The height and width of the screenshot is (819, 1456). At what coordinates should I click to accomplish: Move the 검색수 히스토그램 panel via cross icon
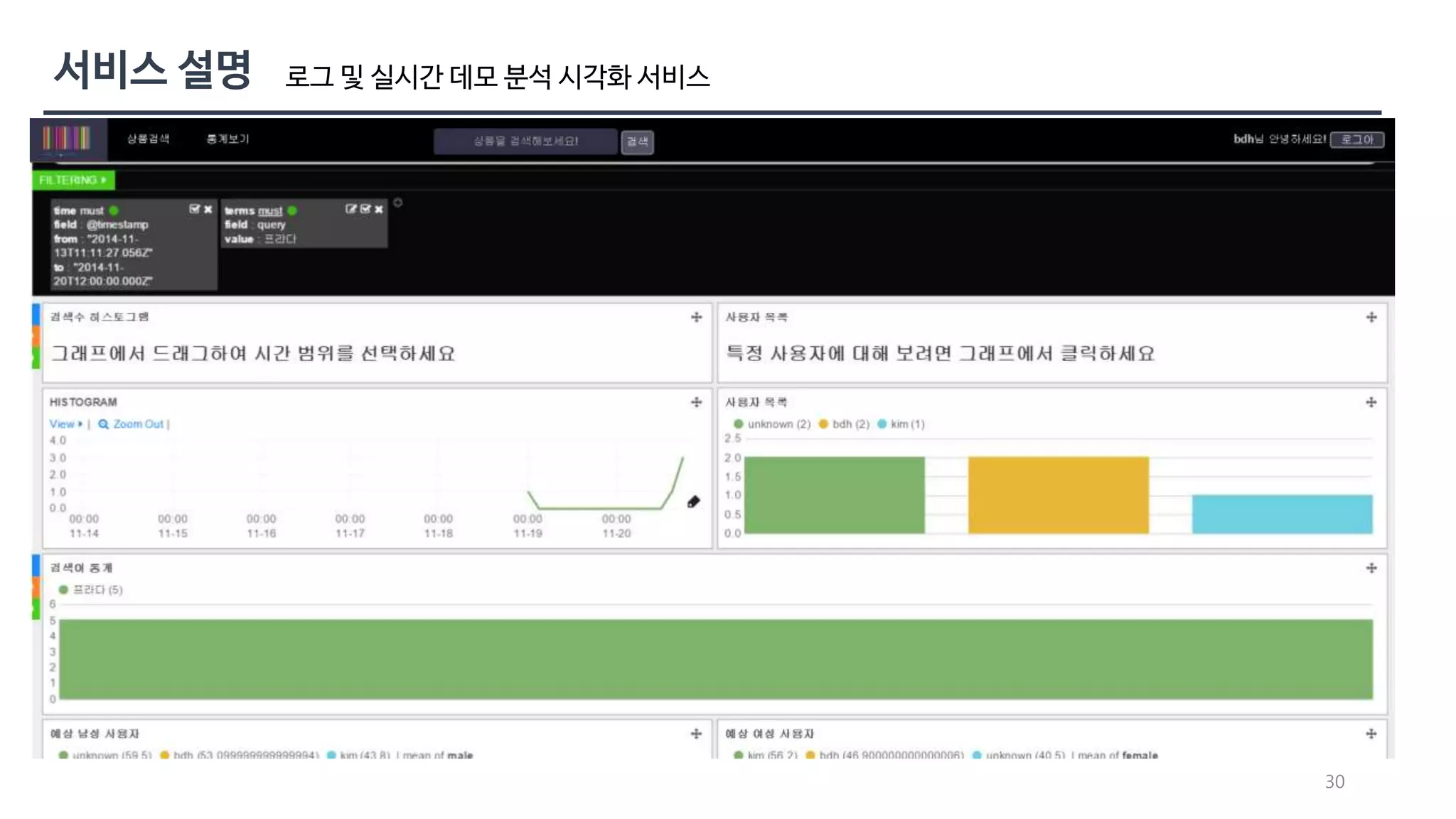click(696, 317)
